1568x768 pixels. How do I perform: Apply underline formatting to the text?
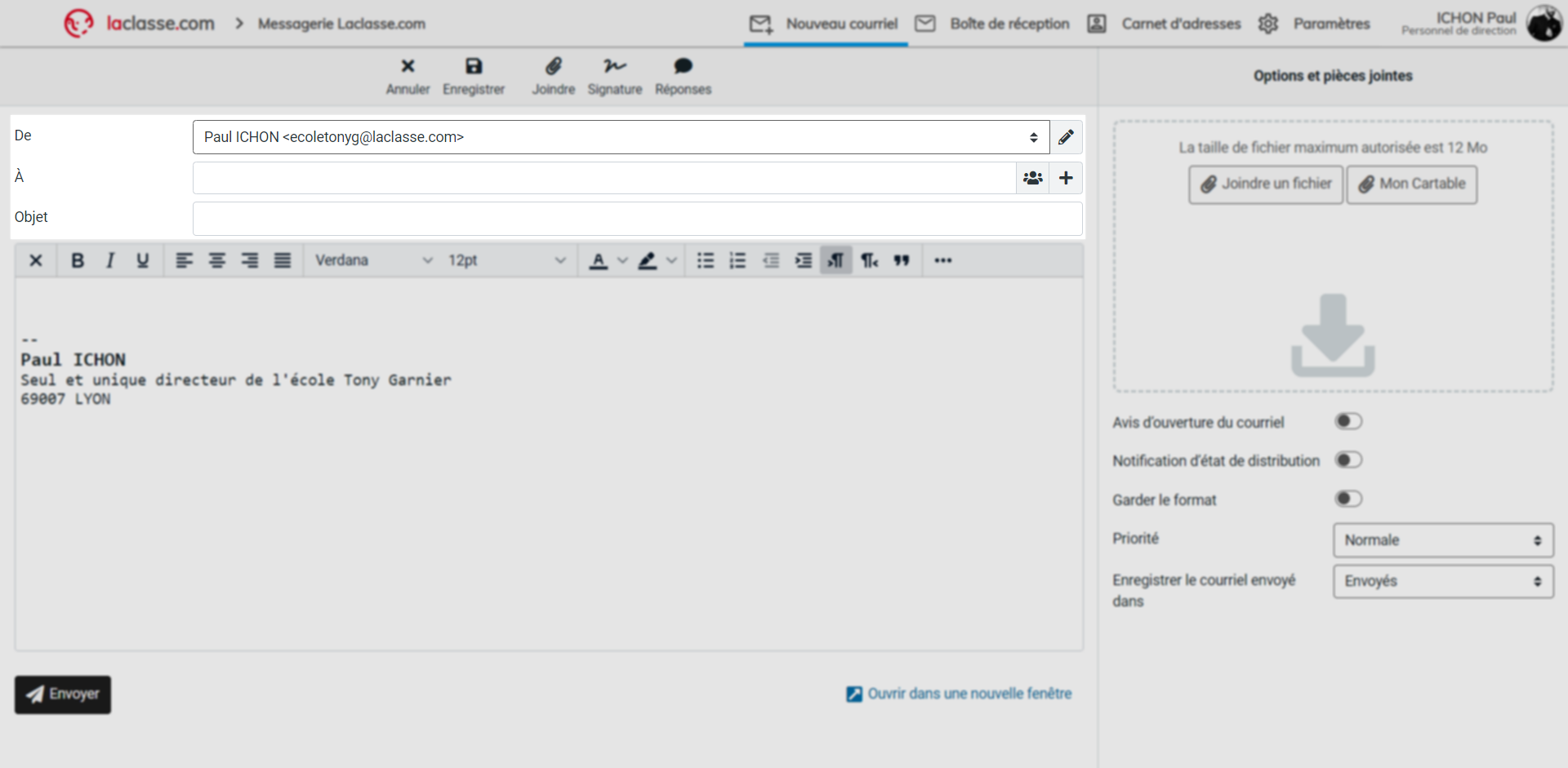click(143, 260)
